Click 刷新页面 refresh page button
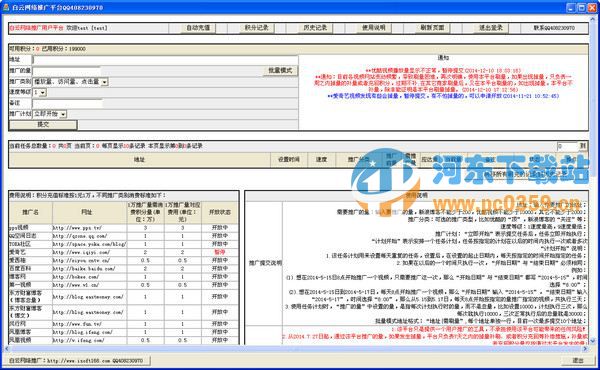 click(432, 28)
